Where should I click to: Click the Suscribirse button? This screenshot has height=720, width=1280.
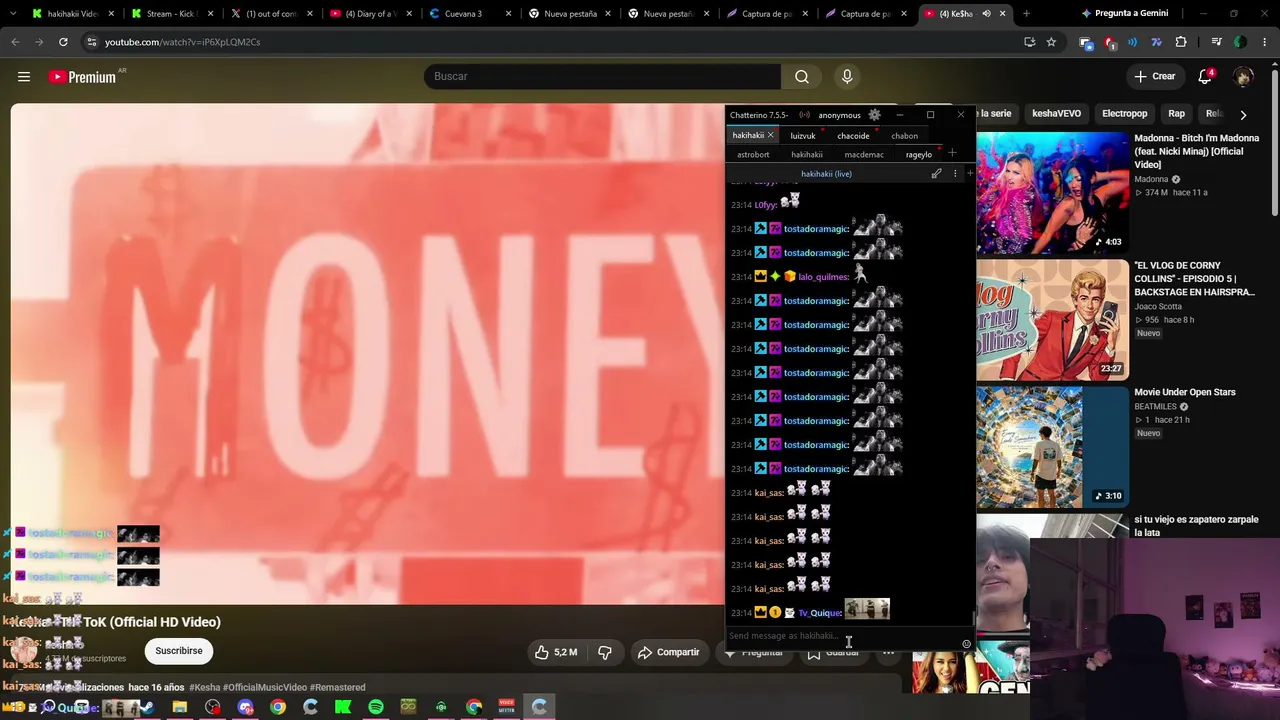(x=179, y=651)
